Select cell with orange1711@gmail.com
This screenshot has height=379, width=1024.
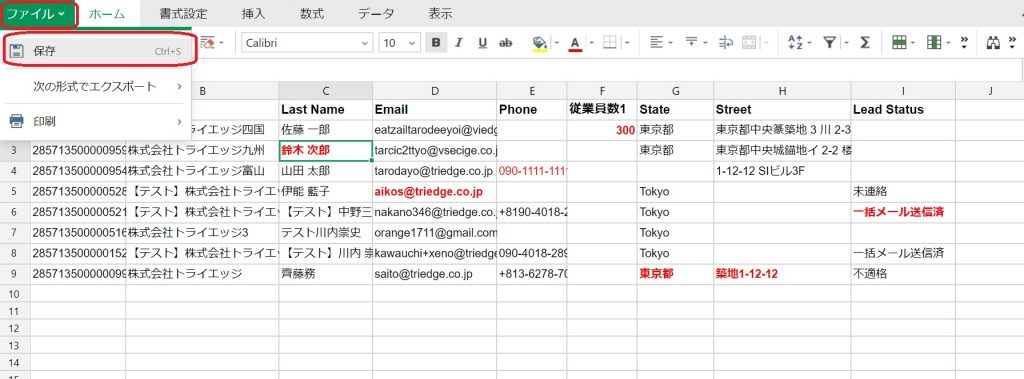434,233
